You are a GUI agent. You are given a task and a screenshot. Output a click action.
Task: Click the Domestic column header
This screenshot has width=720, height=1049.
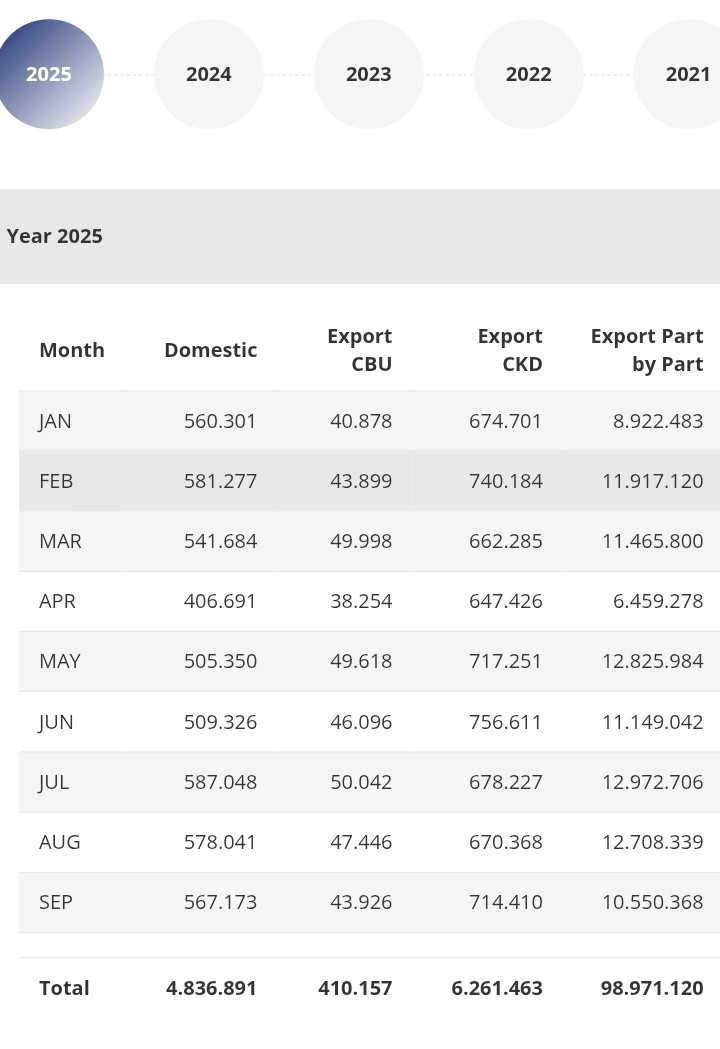pyautogui.click(x=210, y=350)
